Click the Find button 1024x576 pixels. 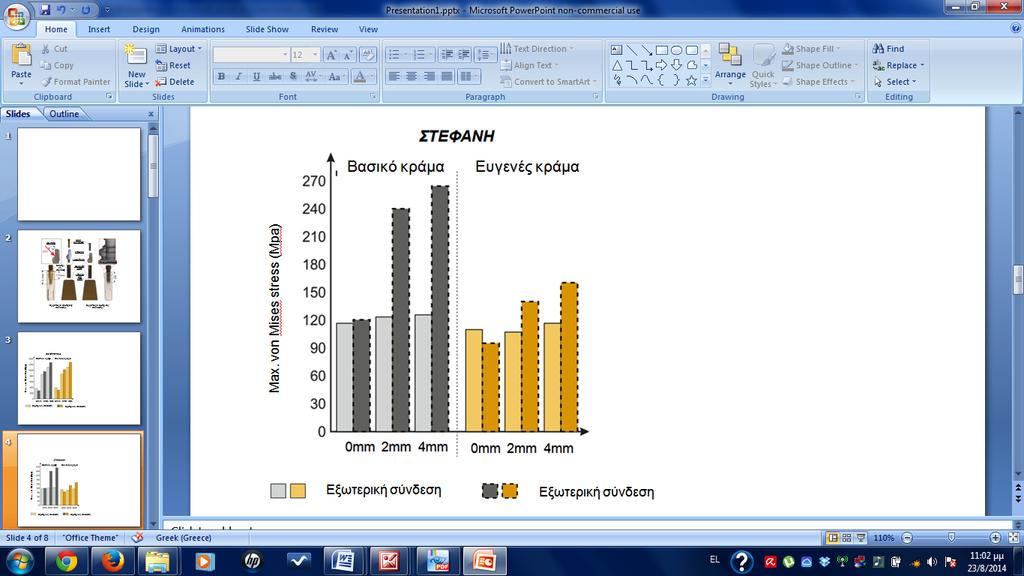click(889, 49)
